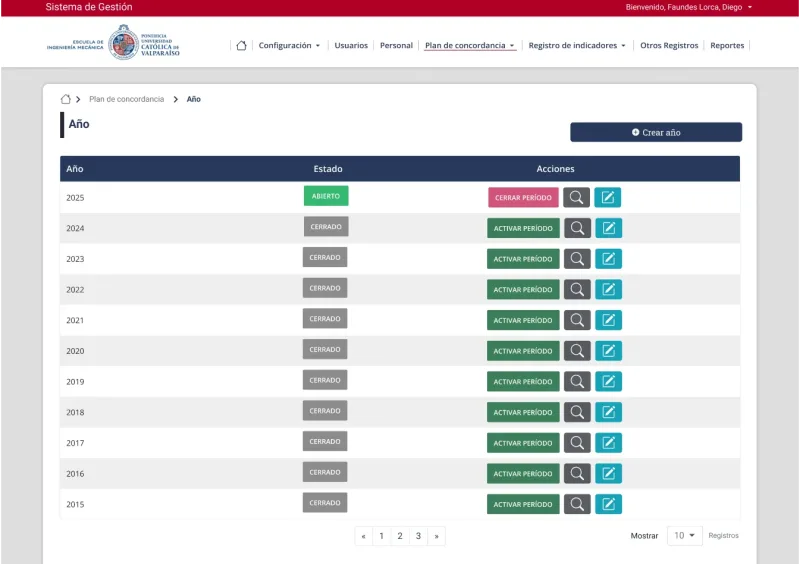View details of year 2016
Viewport: 800px width, 564px height.
point(577,473)
